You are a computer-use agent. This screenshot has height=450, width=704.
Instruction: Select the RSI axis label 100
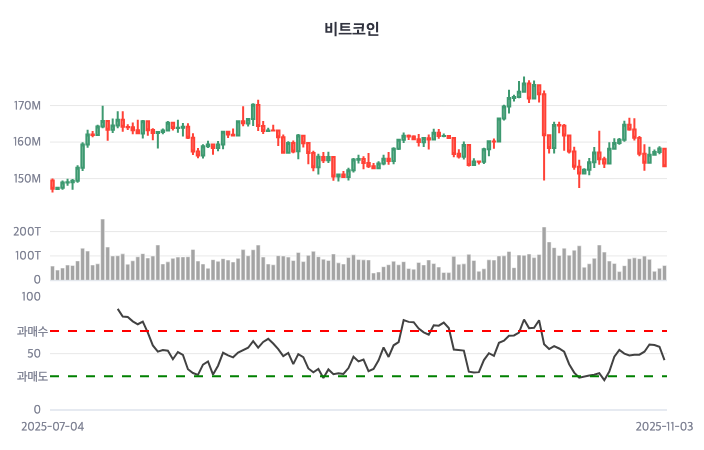(31, 297)
